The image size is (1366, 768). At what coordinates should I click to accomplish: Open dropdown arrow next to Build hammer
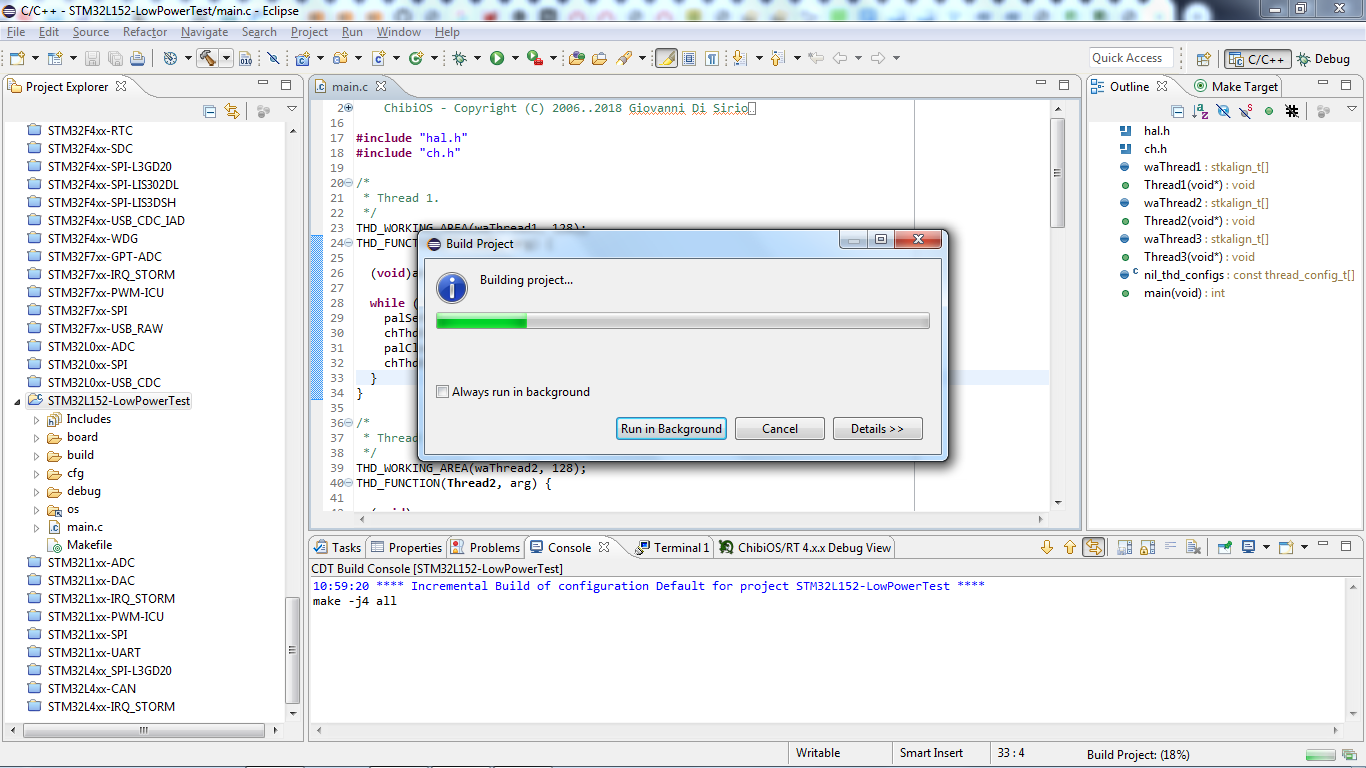(x=226, y=58)
